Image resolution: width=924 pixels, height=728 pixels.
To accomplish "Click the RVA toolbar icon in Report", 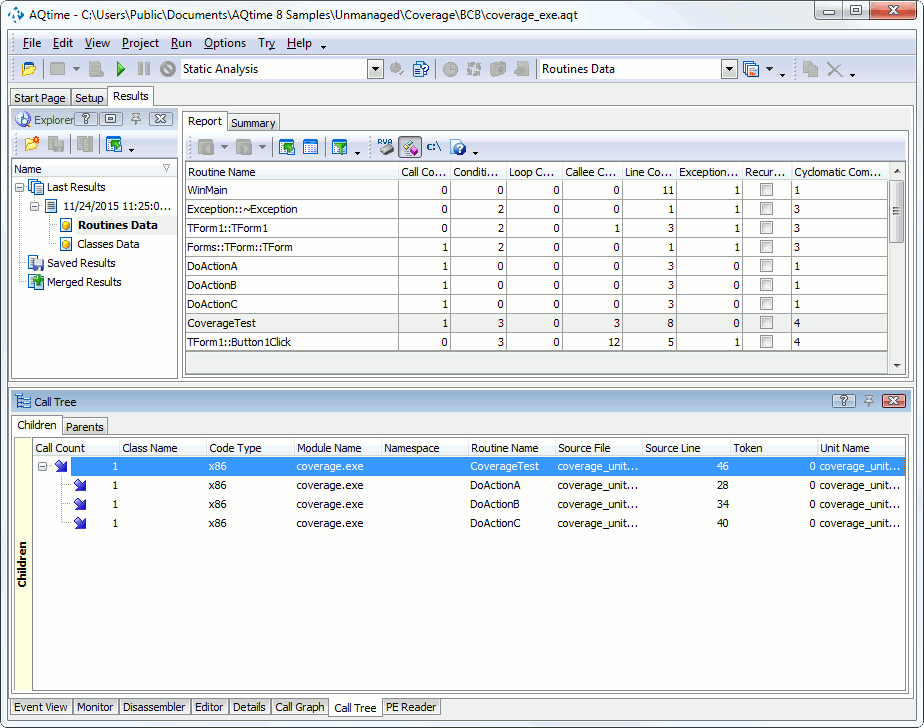I will (x=385, y=147).
